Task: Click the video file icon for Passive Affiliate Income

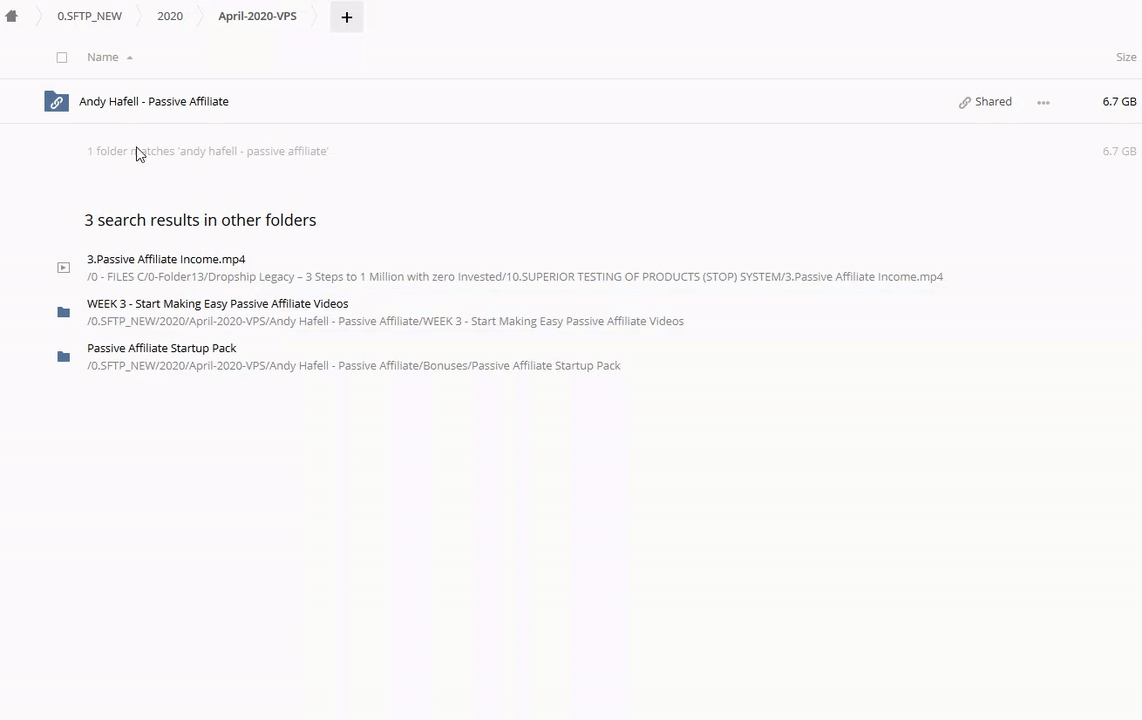Action: coord(63,267)
